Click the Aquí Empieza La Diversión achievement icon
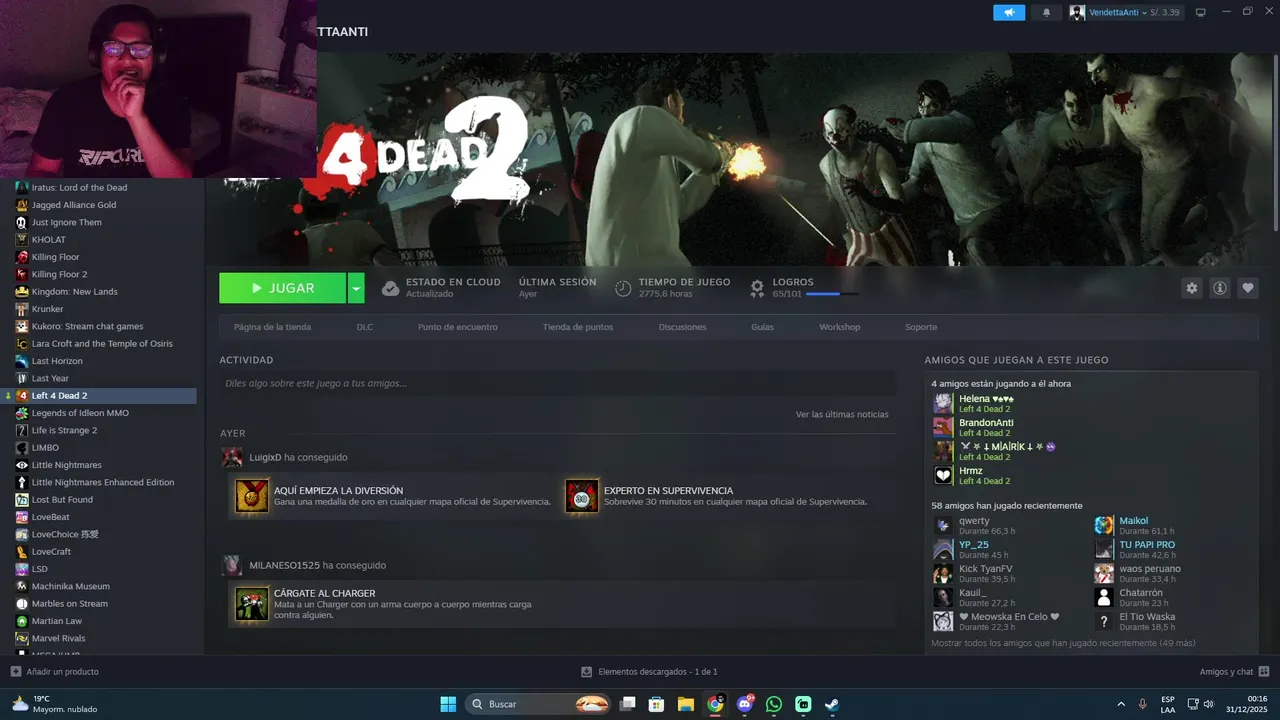The image size is (1280, 720). [252, 496]
